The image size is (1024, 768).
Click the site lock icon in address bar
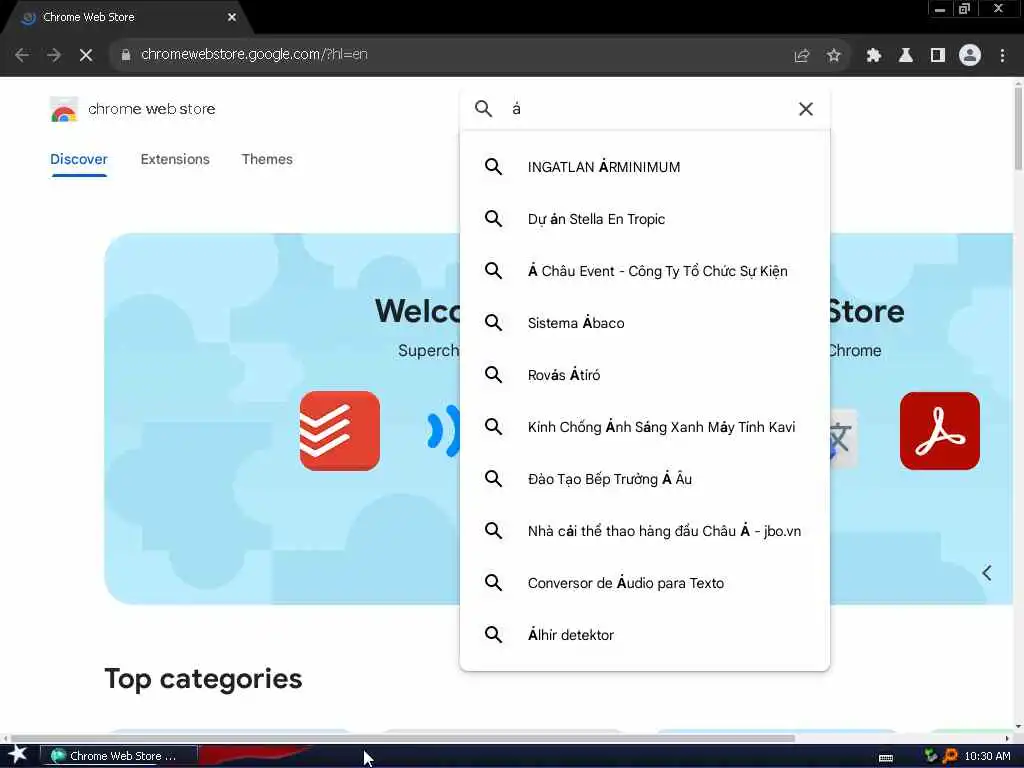coord(125,55)
